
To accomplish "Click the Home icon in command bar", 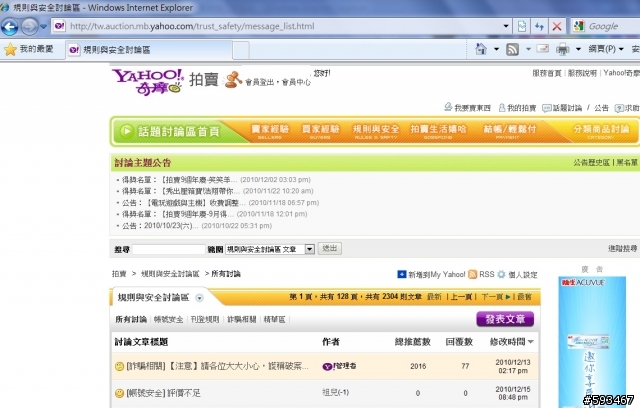I will coord(481,49).
